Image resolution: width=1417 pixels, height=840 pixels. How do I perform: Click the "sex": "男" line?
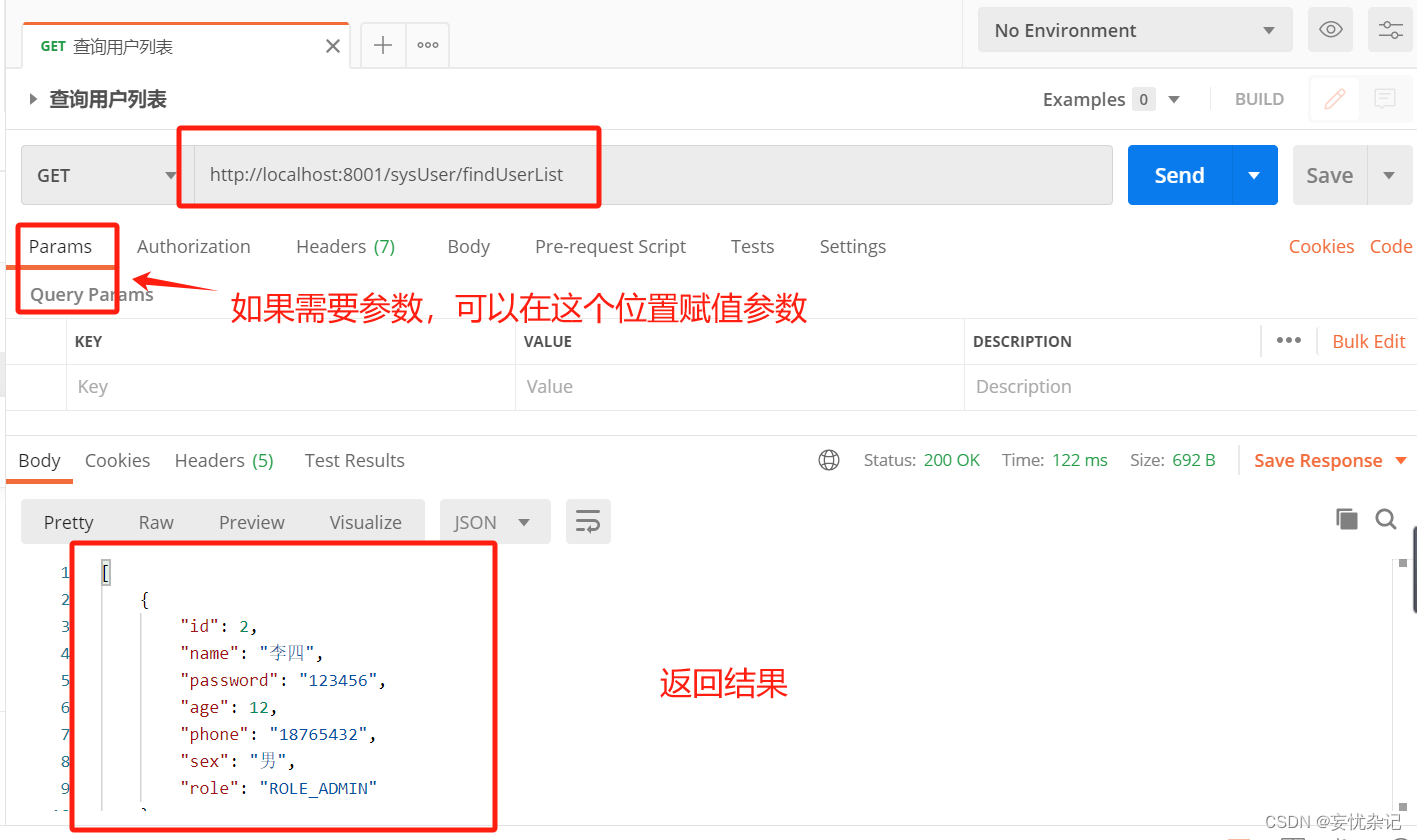tap(238, 761)
